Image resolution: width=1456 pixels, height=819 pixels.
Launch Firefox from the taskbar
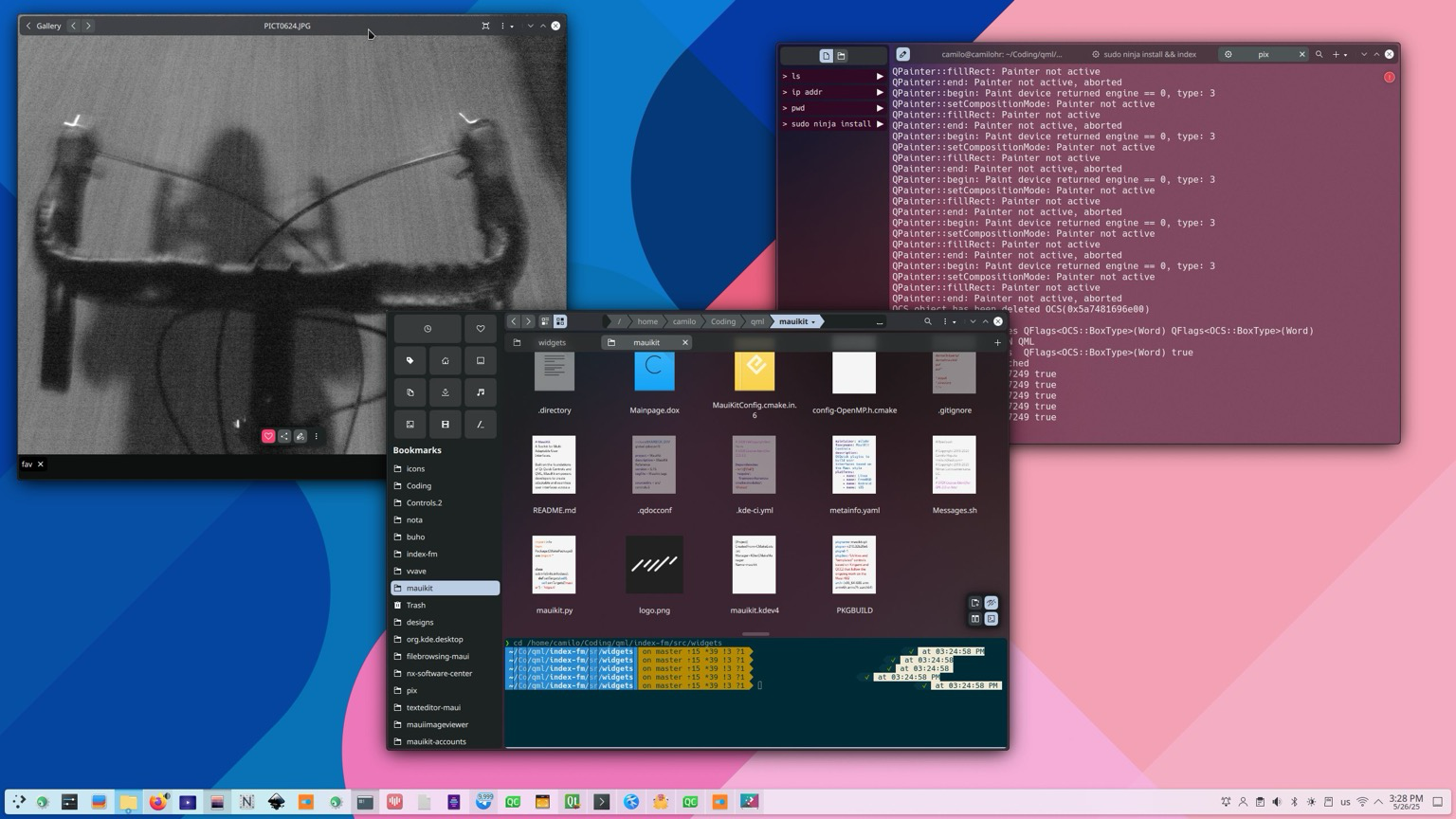(158, 802)
